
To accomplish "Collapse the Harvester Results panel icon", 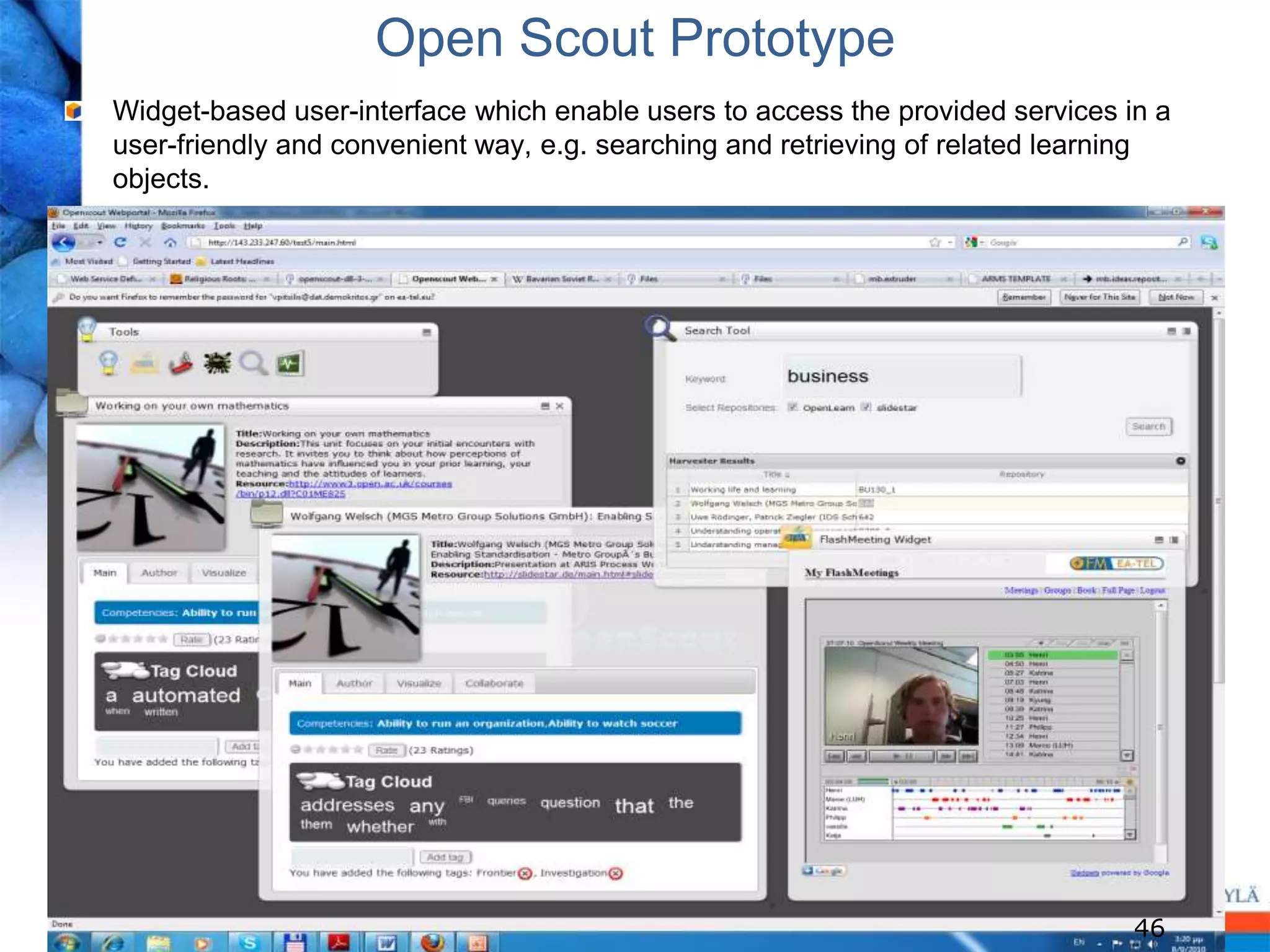I will click(x=1181, y=461).
